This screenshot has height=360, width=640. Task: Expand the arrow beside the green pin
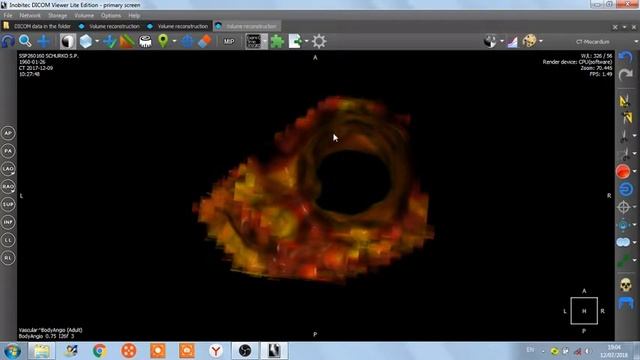(x=174, y=41)
